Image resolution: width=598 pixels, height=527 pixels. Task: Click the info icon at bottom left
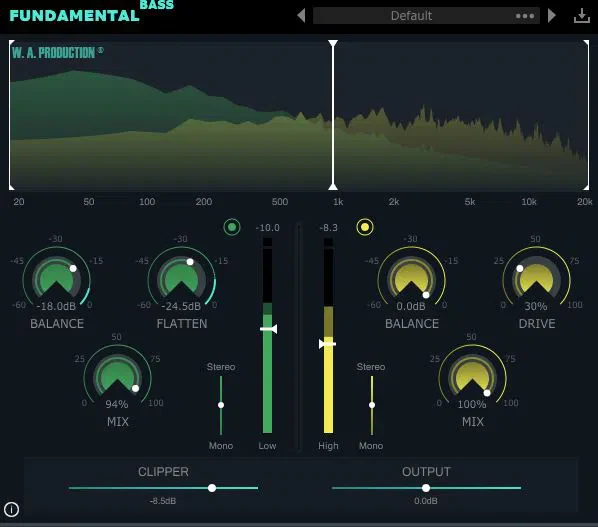click(11, 509)
